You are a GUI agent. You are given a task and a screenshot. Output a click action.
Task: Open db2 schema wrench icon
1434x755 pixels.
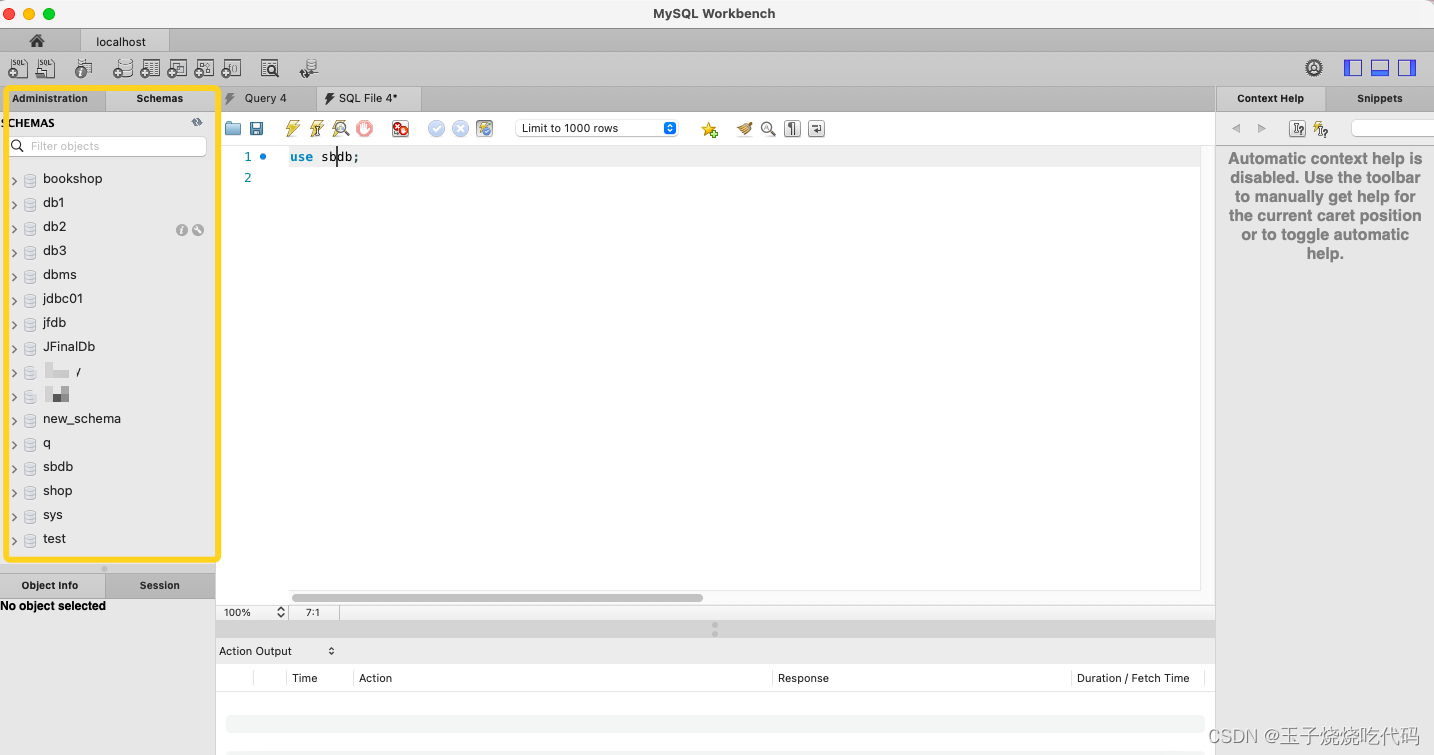[198, 229]
